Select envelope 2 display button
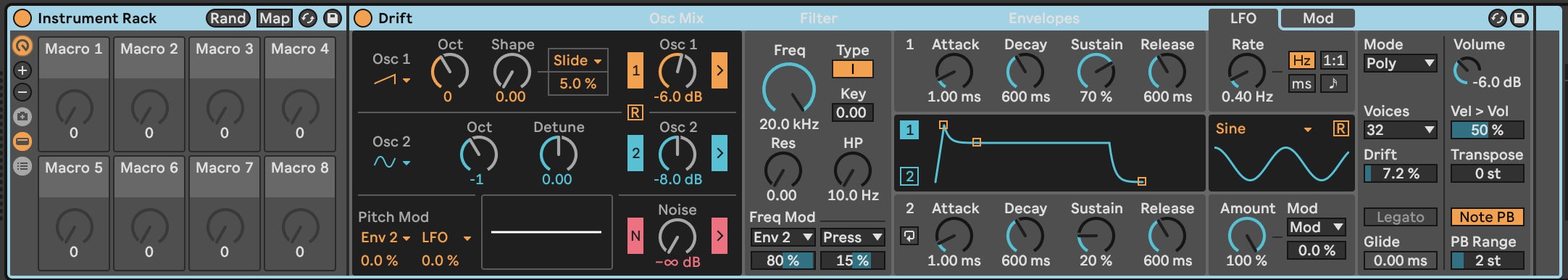 (x=909, y=176)
